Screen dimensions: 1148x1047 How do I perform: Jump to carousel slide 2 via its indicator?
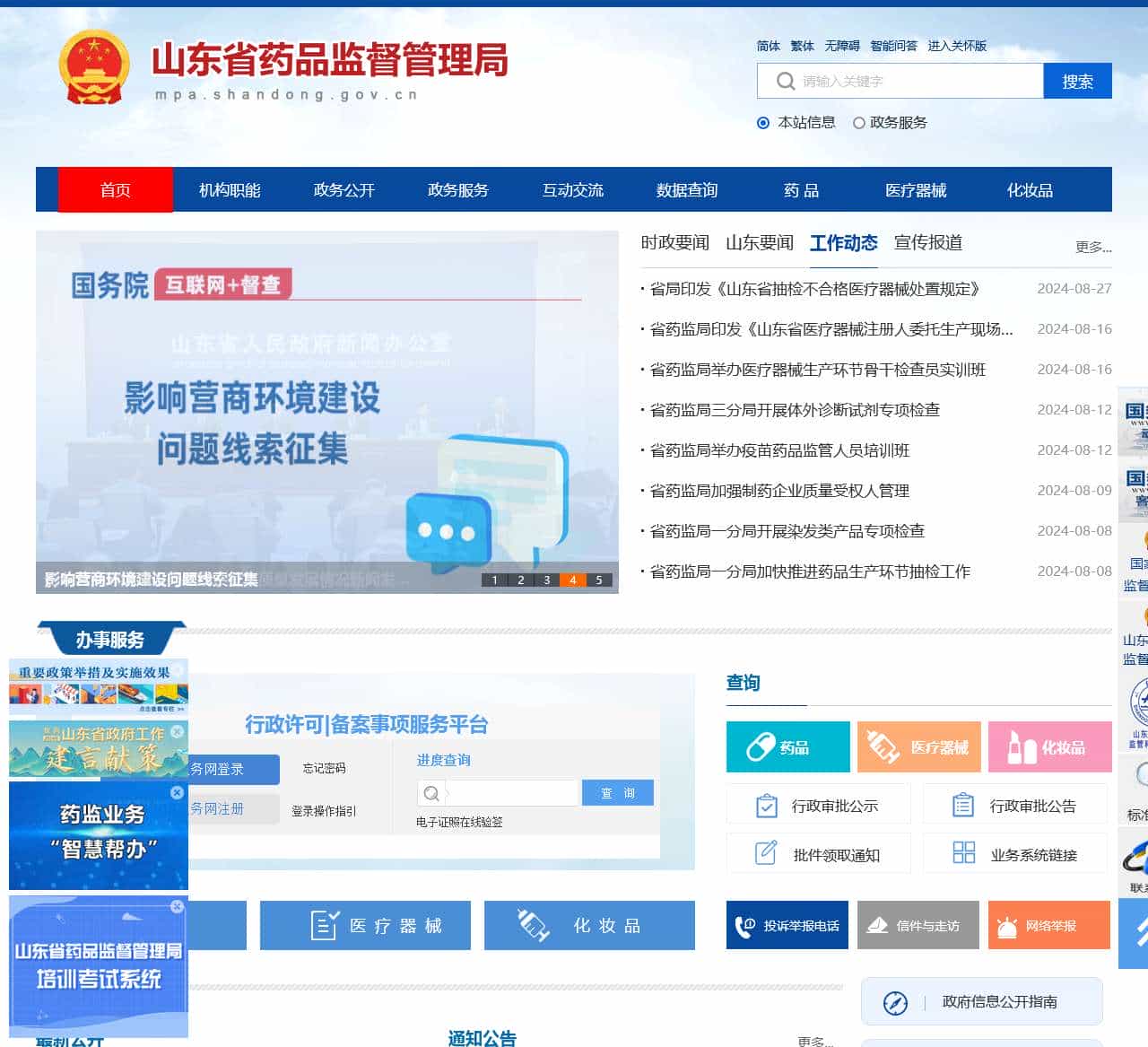click(520, 580)
